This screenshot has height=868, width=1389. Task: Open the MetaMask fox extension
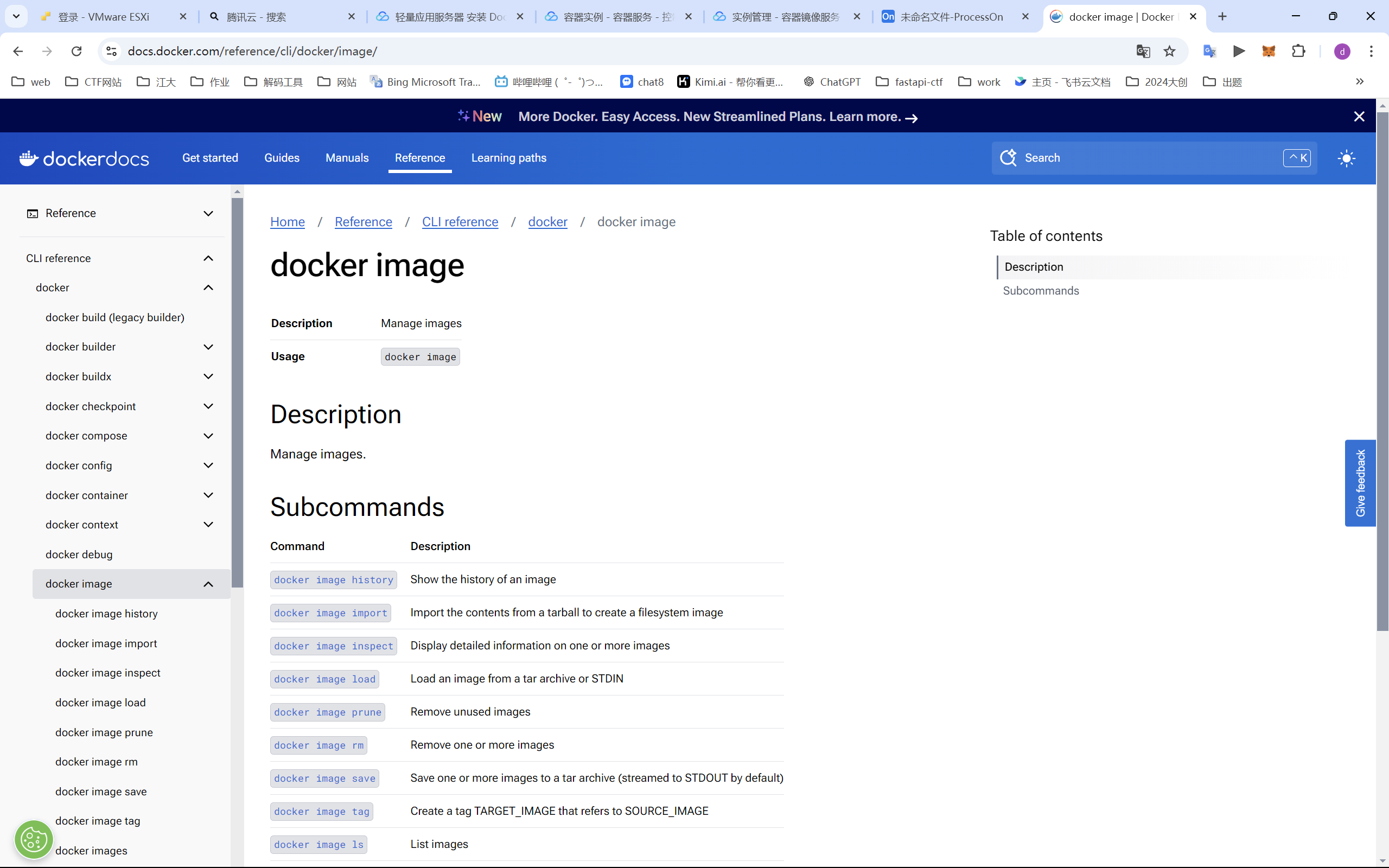pyautogui.click(x=1269, y=51)
